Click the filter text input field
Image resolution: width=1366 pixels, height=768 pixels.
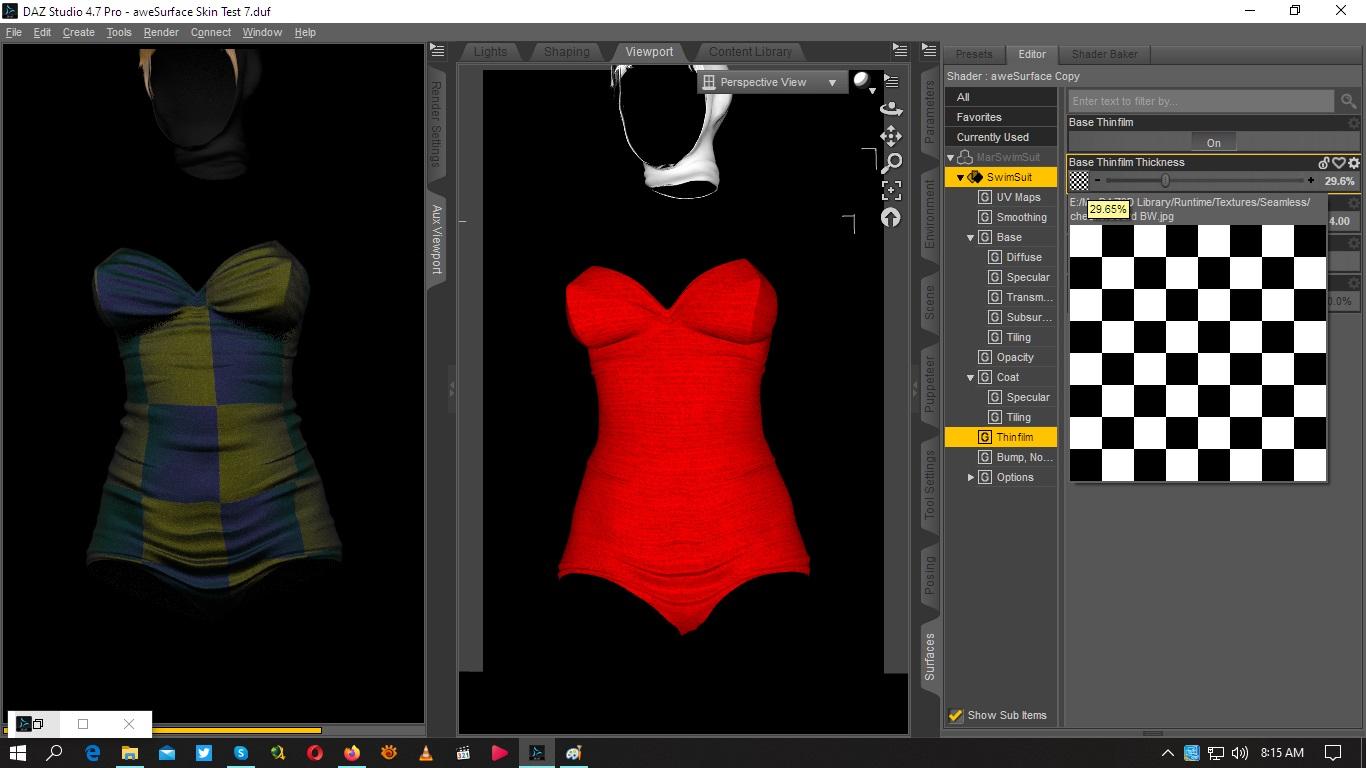click(1200, 101)
